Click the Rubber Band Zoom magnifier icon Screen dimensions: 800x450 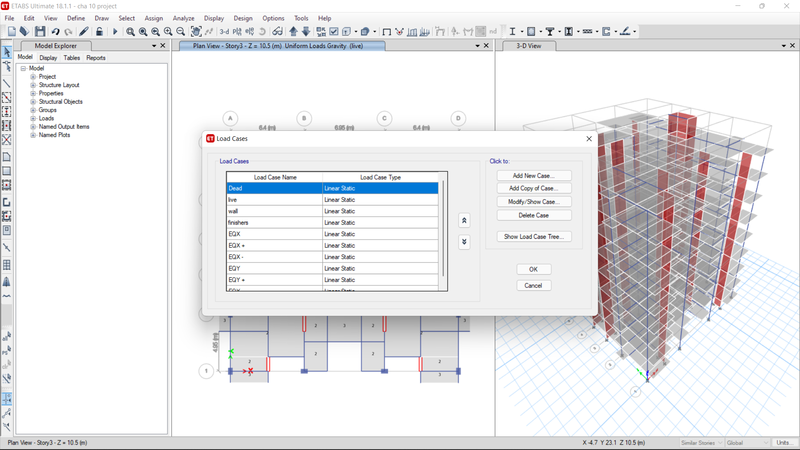pos(130,32)
